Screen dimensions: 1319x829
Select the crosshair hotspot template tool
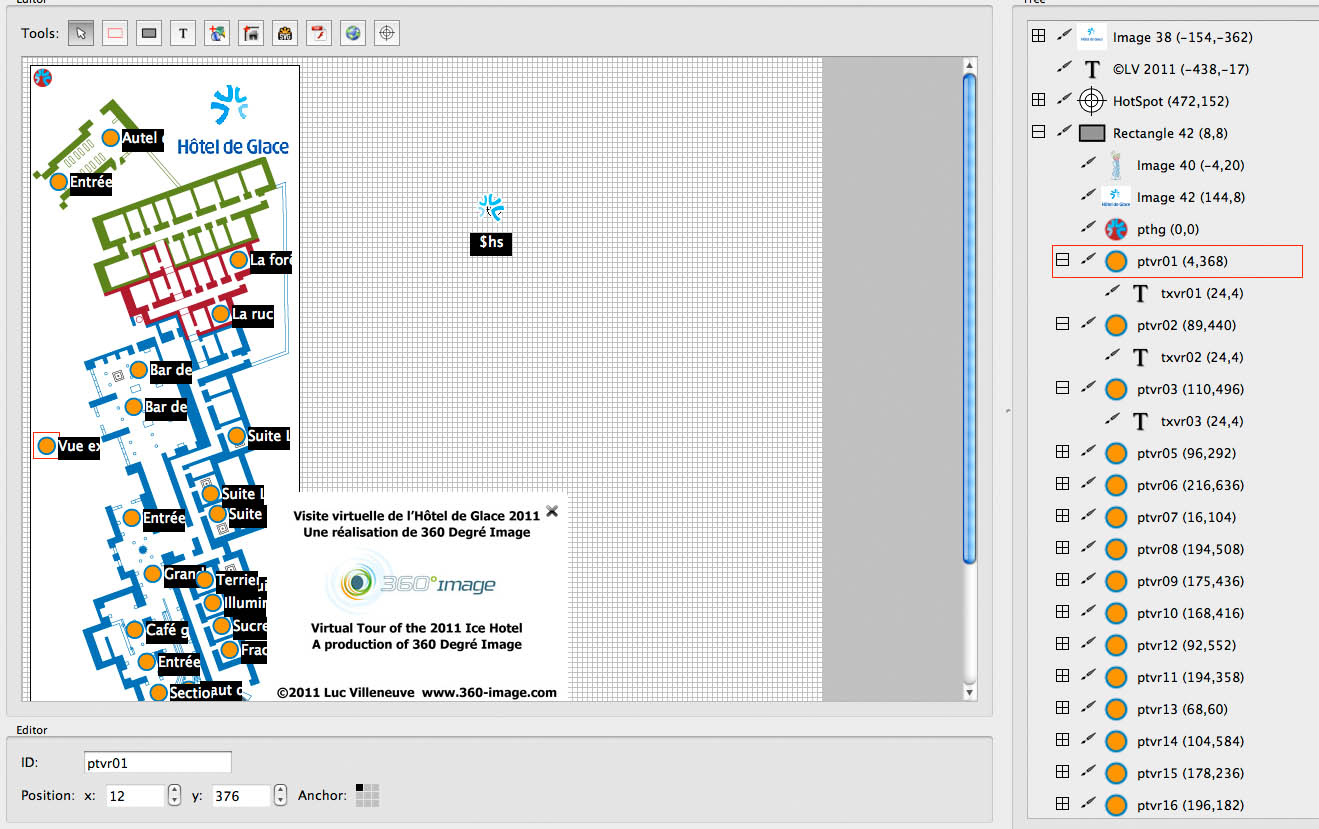(x=387, y=33)
